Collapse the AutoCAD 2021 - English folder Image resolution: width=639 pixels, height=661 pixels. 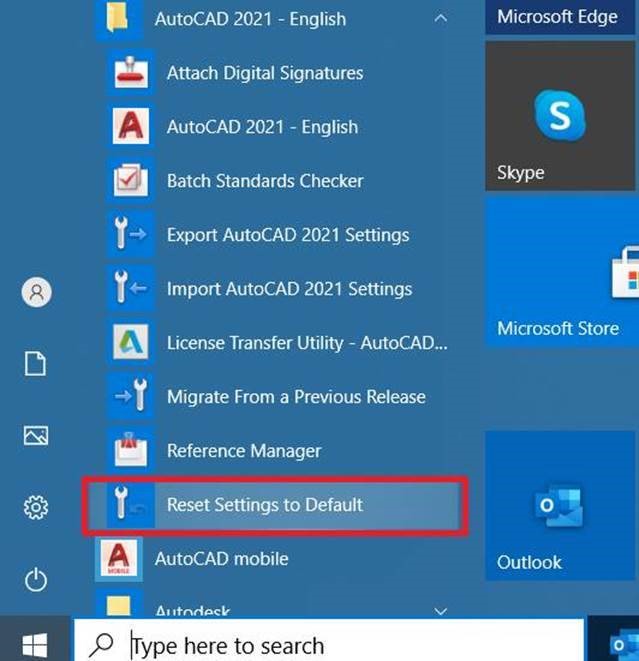point(440,18)
